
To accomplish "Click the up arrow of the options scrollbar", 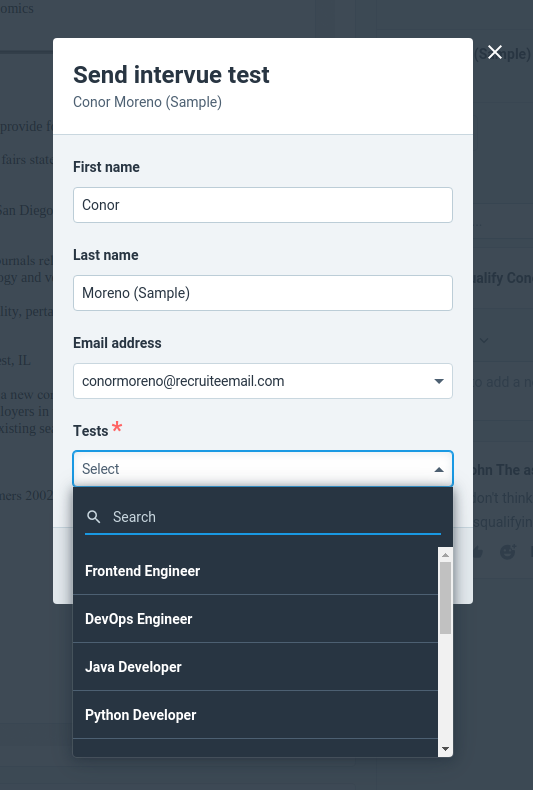I will [445, 555].
